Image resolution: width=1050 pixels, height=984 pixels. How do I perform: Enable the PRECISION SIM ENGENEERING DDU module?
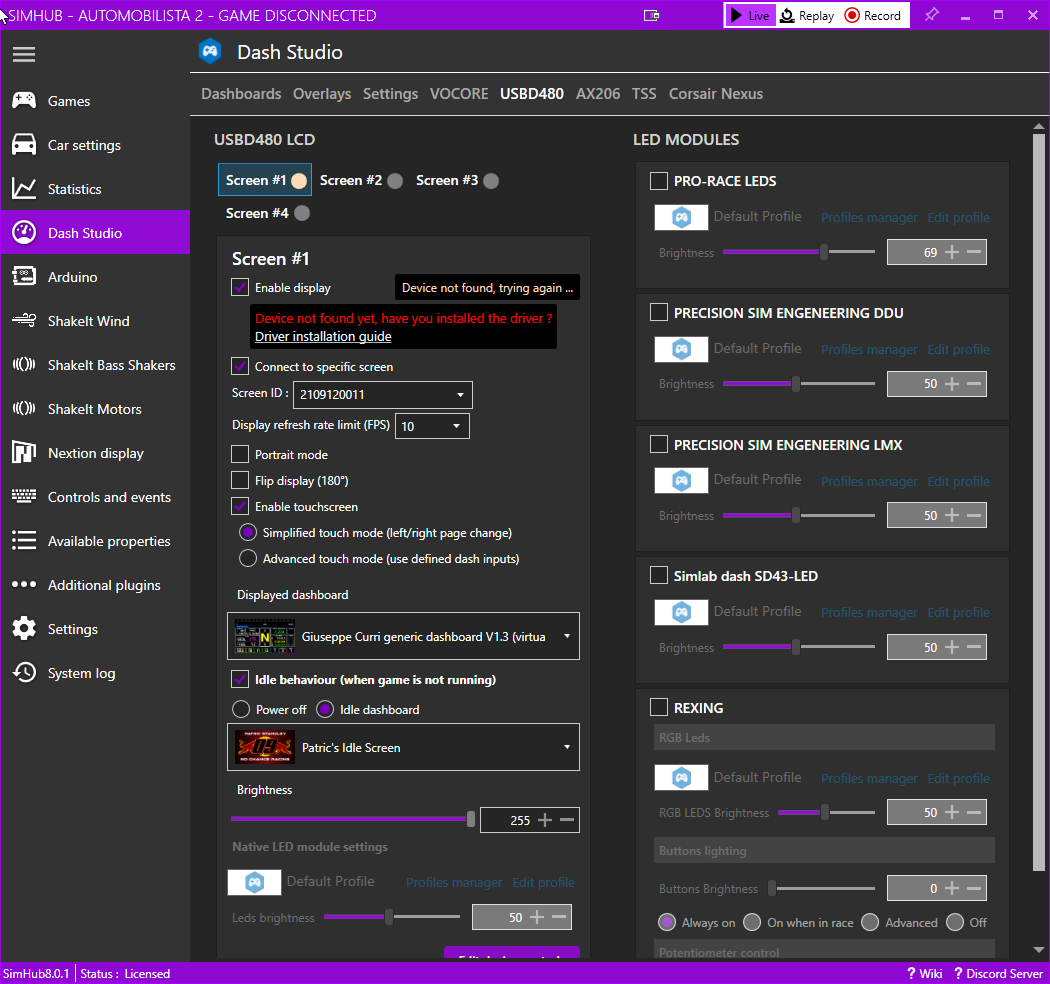[x=659, y=312]
